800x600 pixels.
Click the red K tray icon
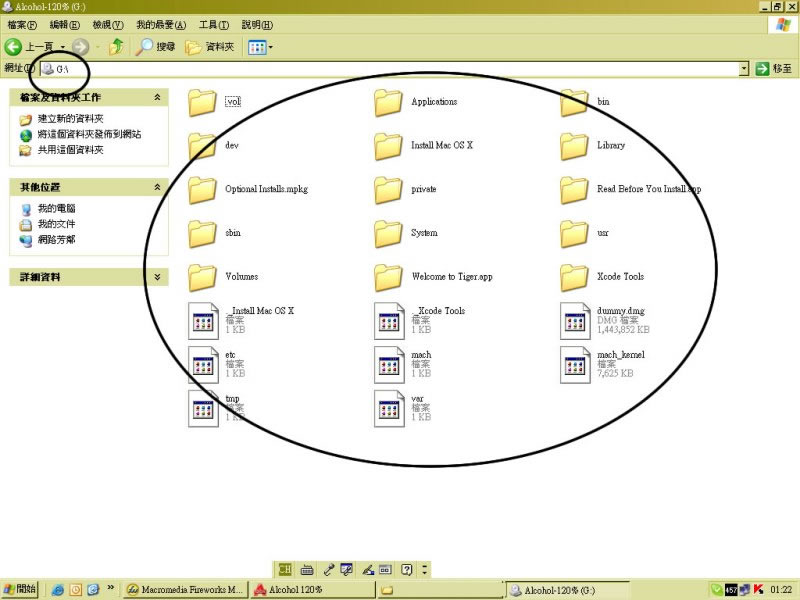[x=759, y=589]
